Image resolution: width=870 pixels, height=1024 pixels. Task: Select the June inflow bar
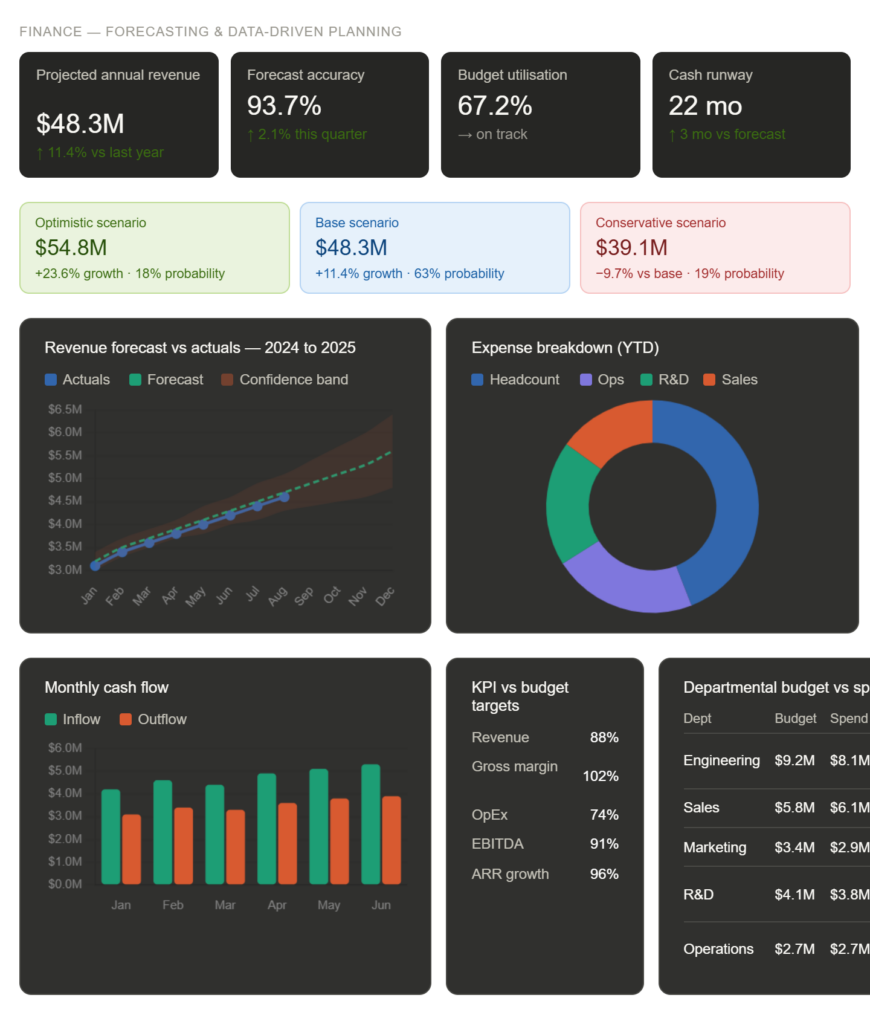(370, 825)
